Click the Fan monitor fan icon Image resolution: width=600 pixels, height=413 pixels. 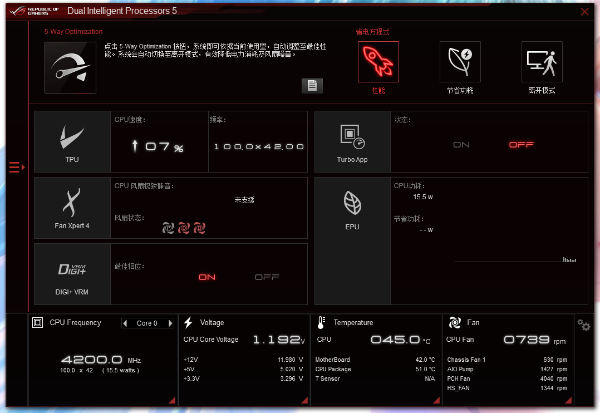pyautogui.click(x=455, y=323)
